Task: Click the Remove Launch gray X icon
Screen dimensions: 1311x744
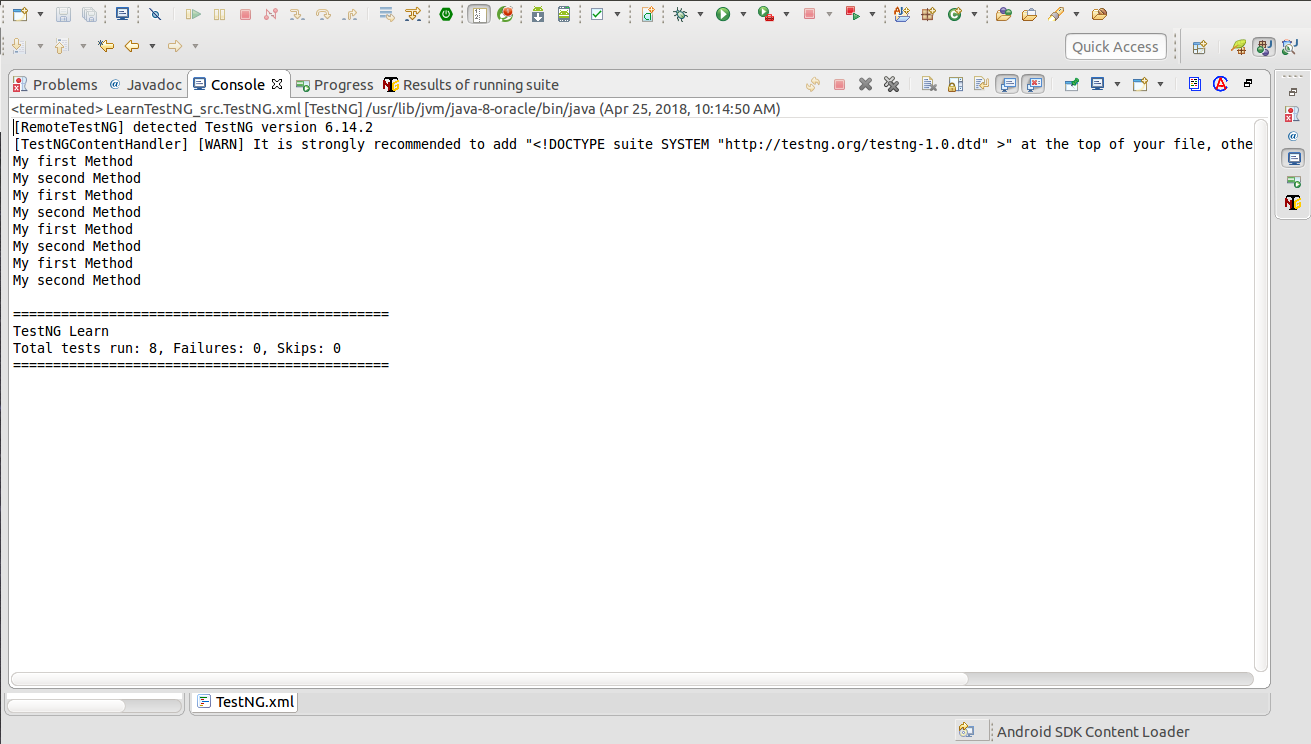Action: tap(866, 84)
